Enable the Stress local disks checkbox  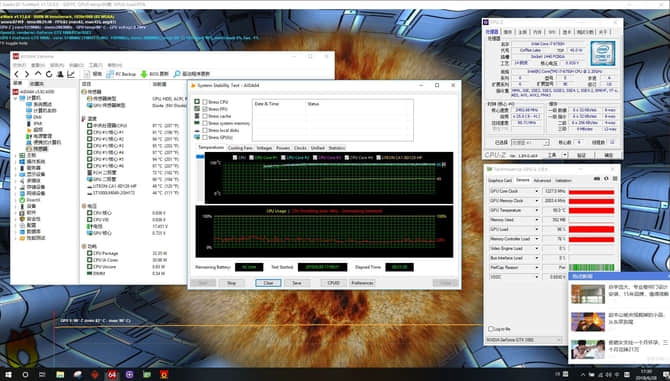coord(205,130)
